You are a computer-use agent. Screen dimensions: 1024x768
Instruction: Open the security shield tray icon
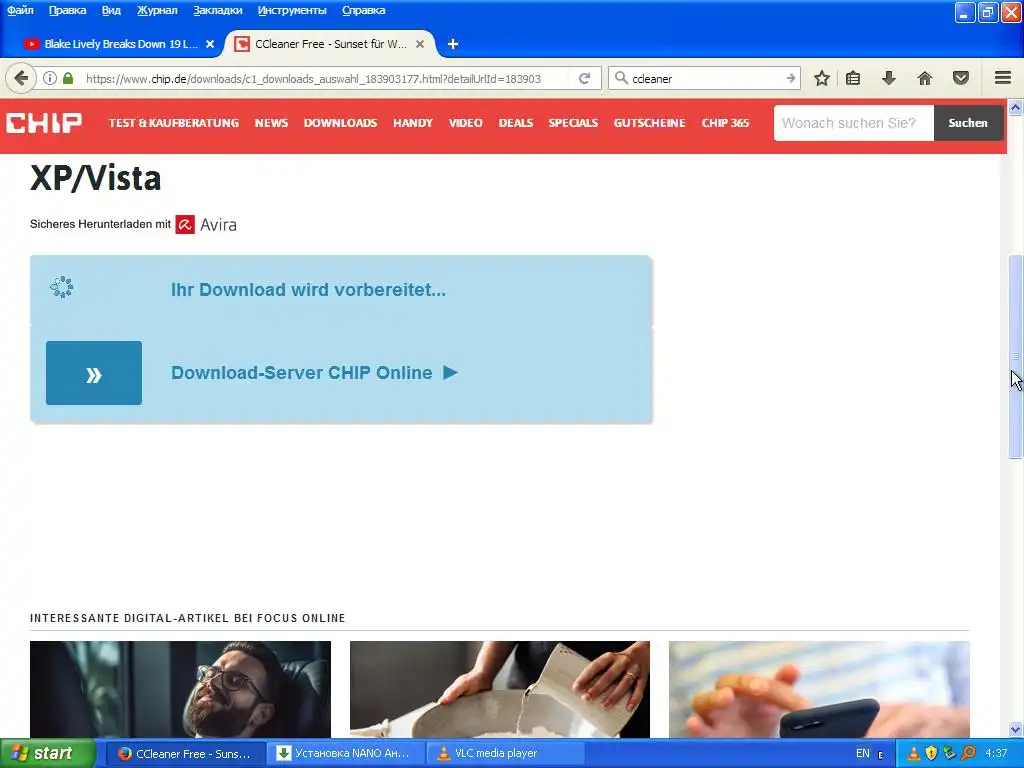(x=931, y=754)
